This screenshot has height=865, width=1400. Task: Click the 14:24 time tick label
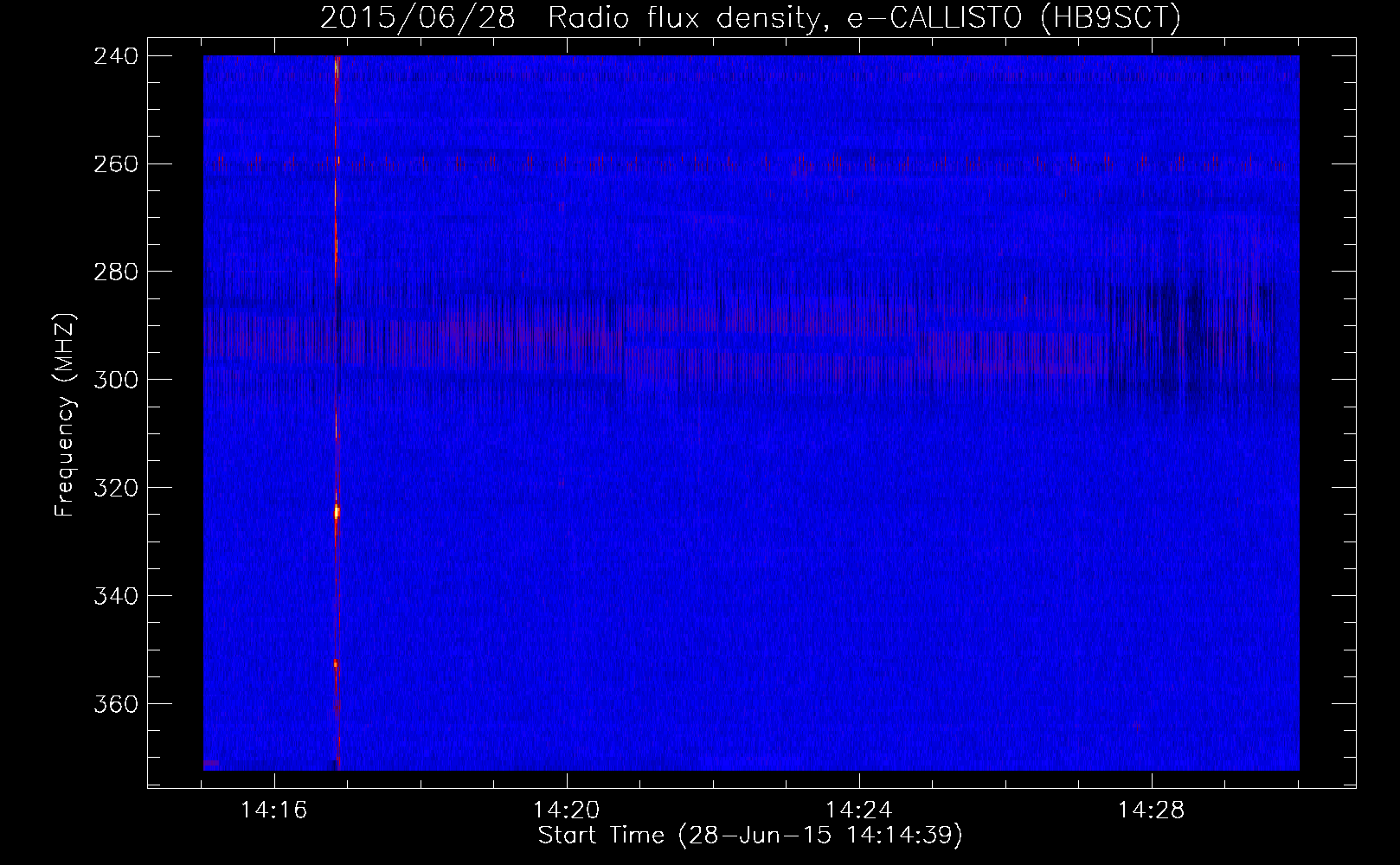(859, 811)
